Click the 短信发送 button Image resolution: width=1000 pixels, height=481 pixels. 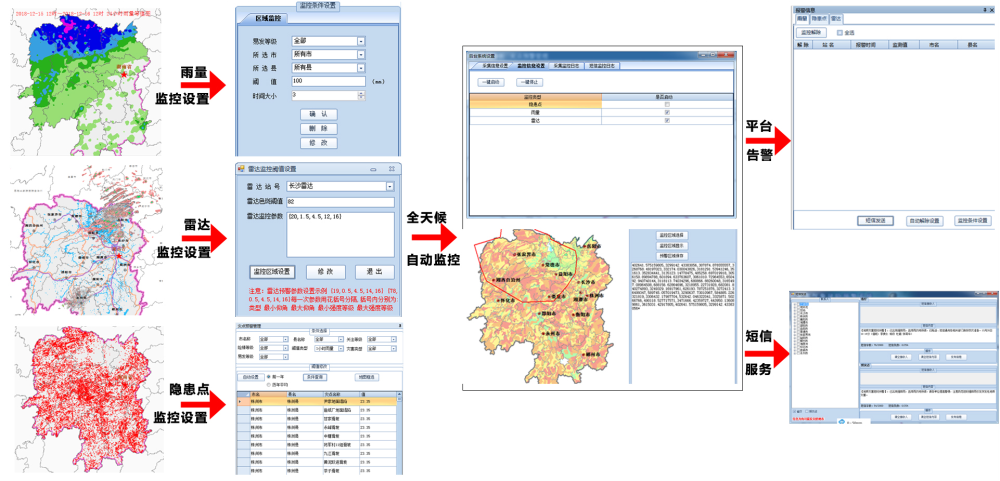[876, 220]
